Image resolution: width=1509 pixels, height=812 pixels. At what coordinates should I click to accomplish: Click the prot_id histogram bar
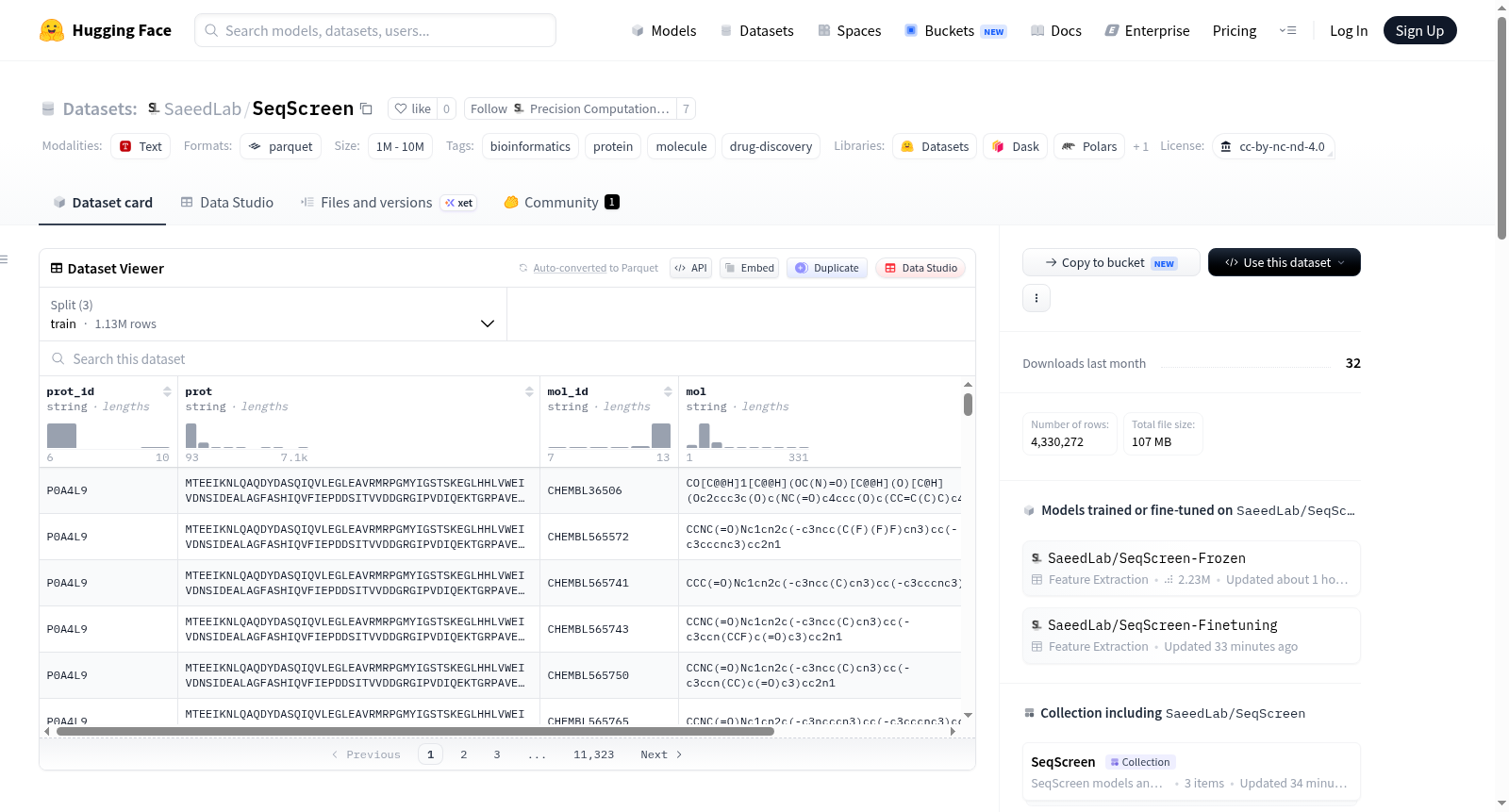(61, 436)
